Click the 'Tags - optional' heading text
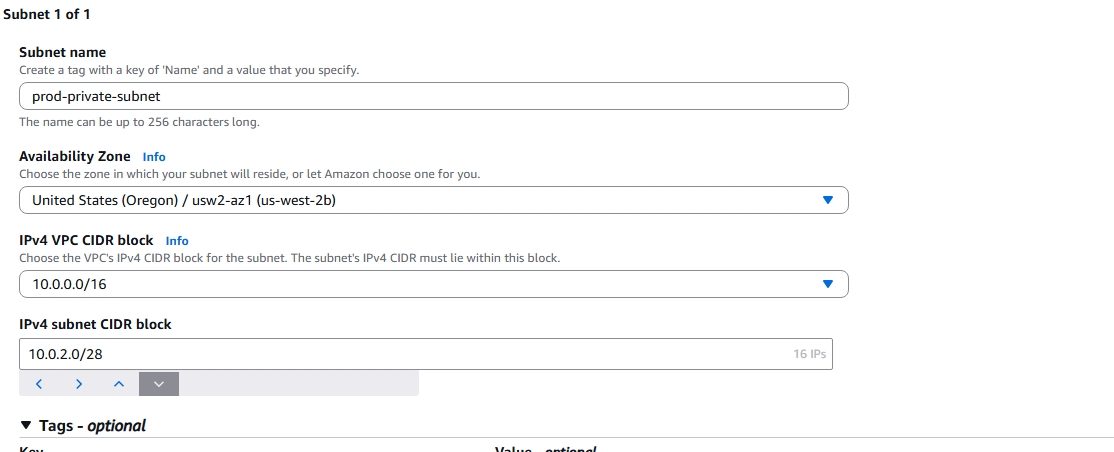The height and width of the screenshot is (452, 1114). 93,426
